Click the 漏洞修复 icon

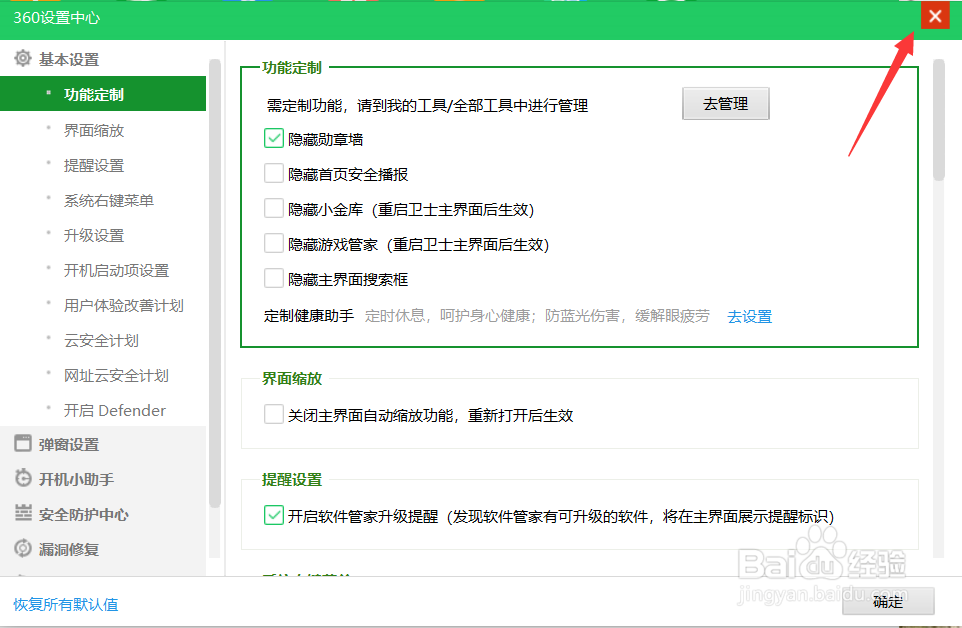[23, 548]
